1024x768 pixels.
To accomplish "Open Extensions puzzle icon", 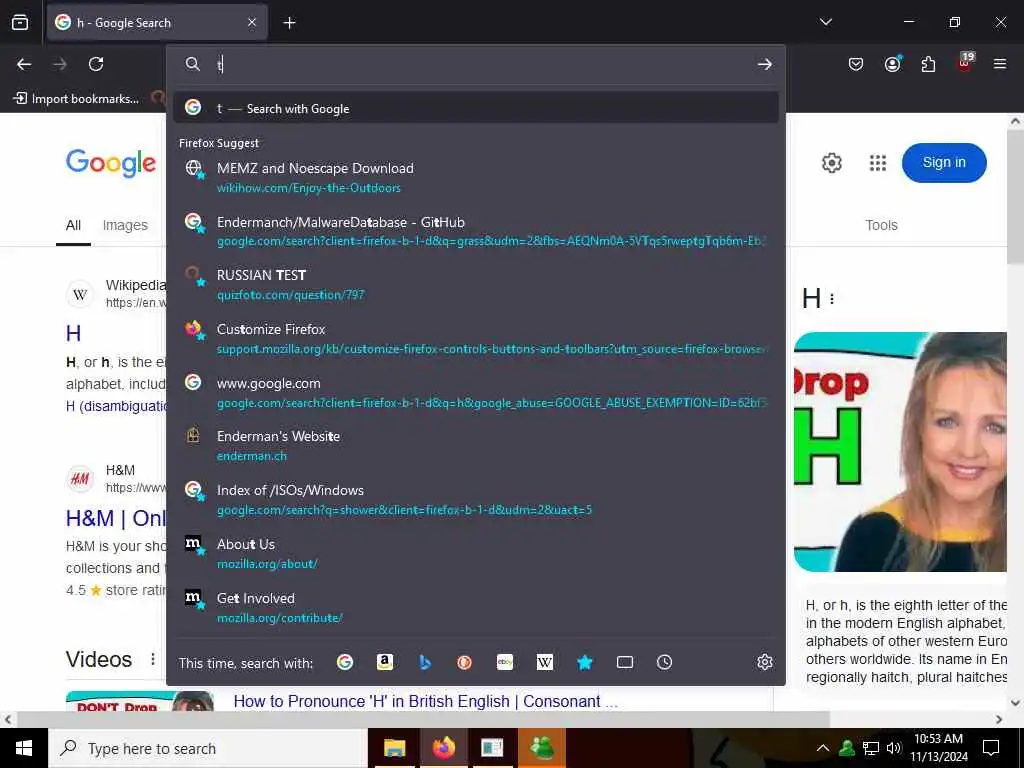I will tap(928, 64).
